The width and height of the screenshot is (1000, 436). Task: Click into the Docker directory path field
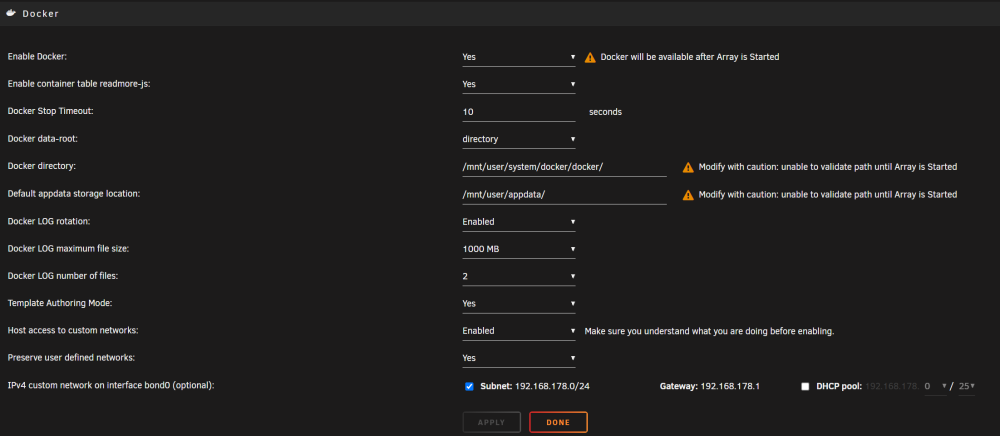click(x=564, y=167)
